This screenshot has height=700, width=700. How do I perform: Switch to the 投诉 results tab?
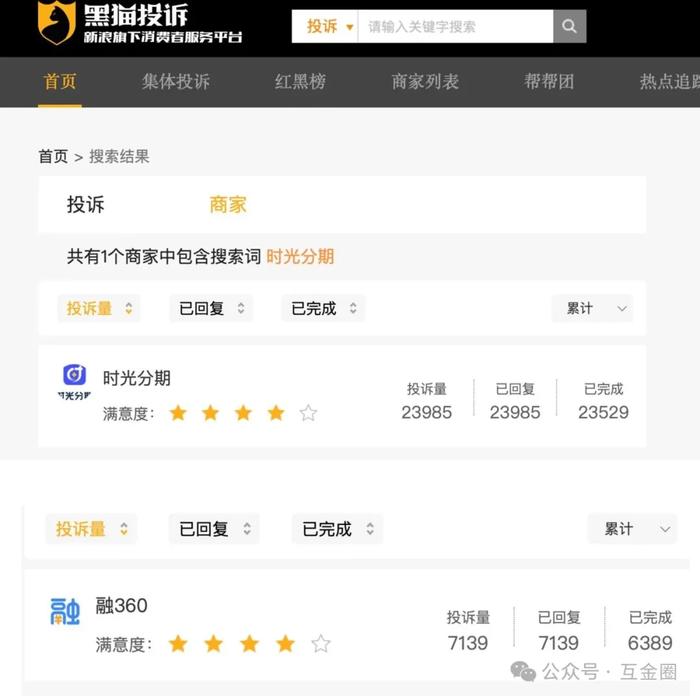(x=86, y=204)
